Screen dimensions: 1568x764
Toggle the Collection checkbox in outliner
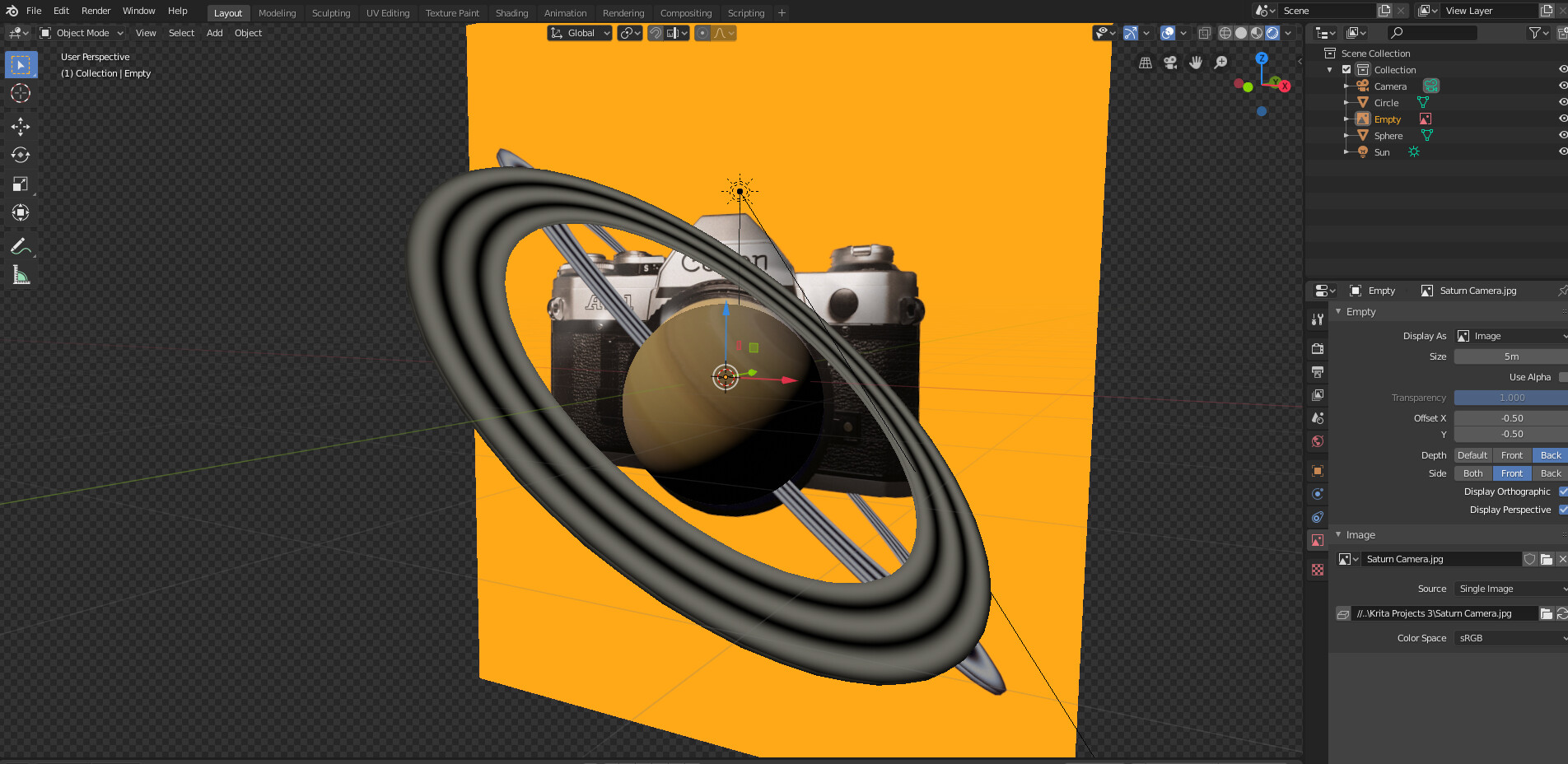tap(1346, 70)
